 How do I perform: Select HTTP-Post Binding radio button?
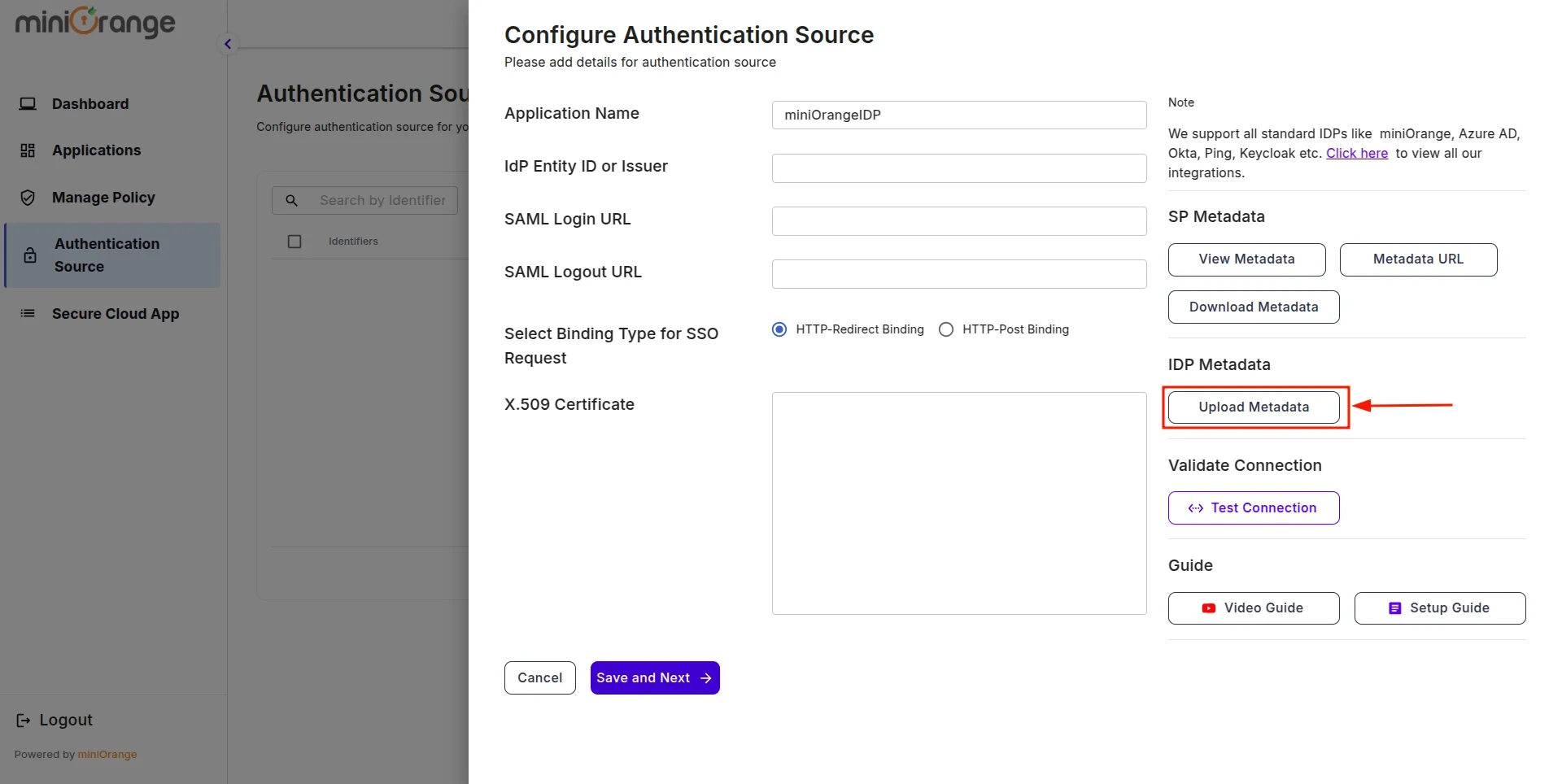point(945,329)
